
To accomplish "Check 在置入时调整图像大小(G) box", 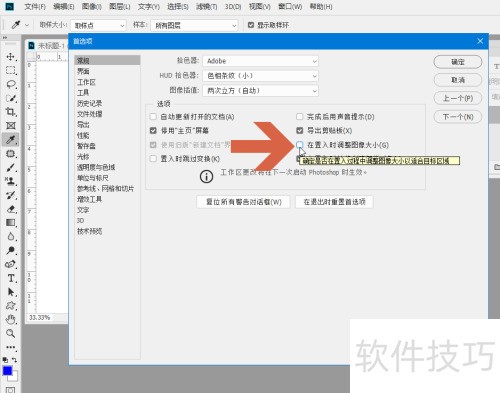I will tap(300, 145).
